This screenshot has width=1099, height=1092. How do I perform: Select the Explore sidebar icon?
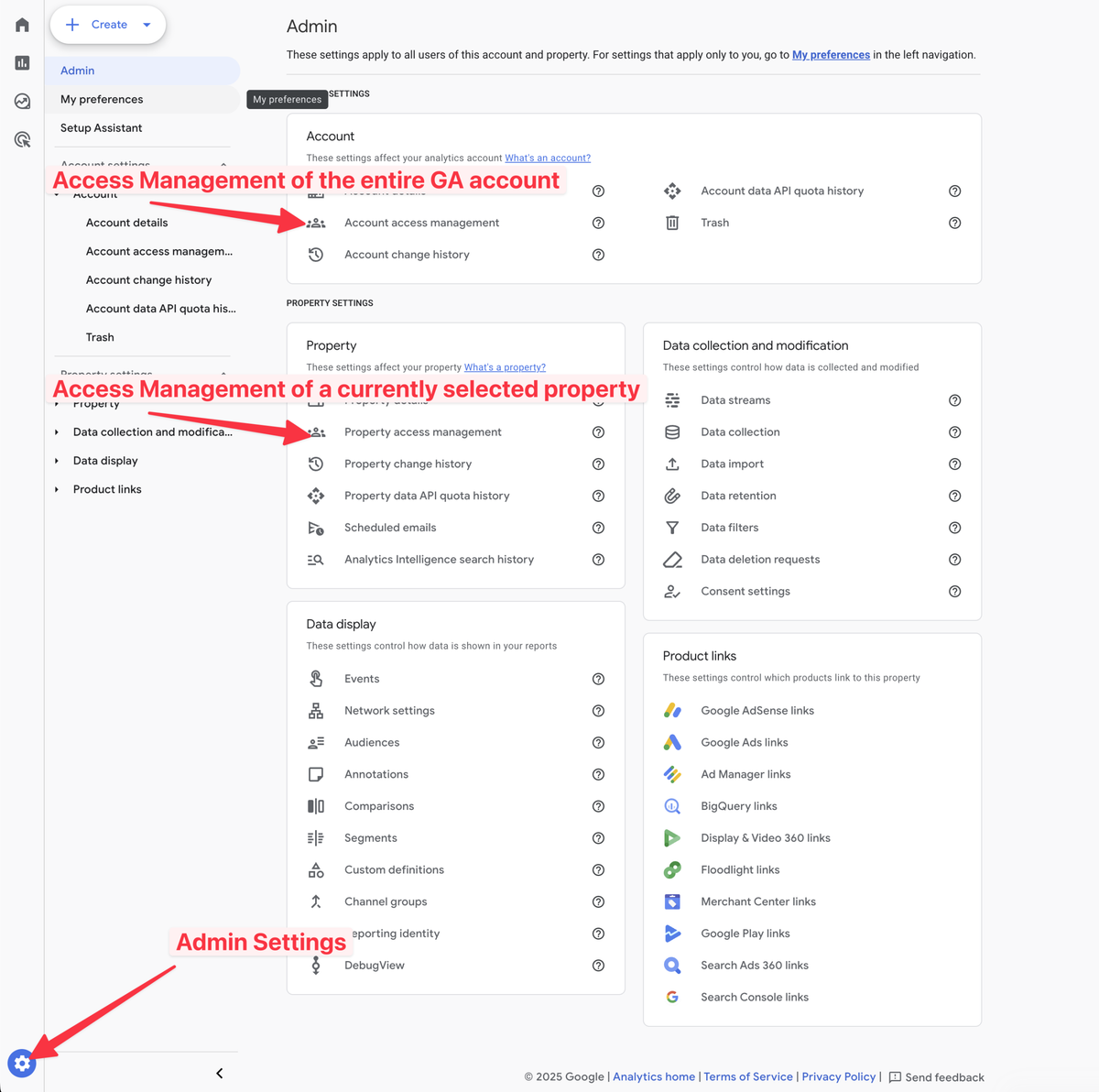[21, 101]
